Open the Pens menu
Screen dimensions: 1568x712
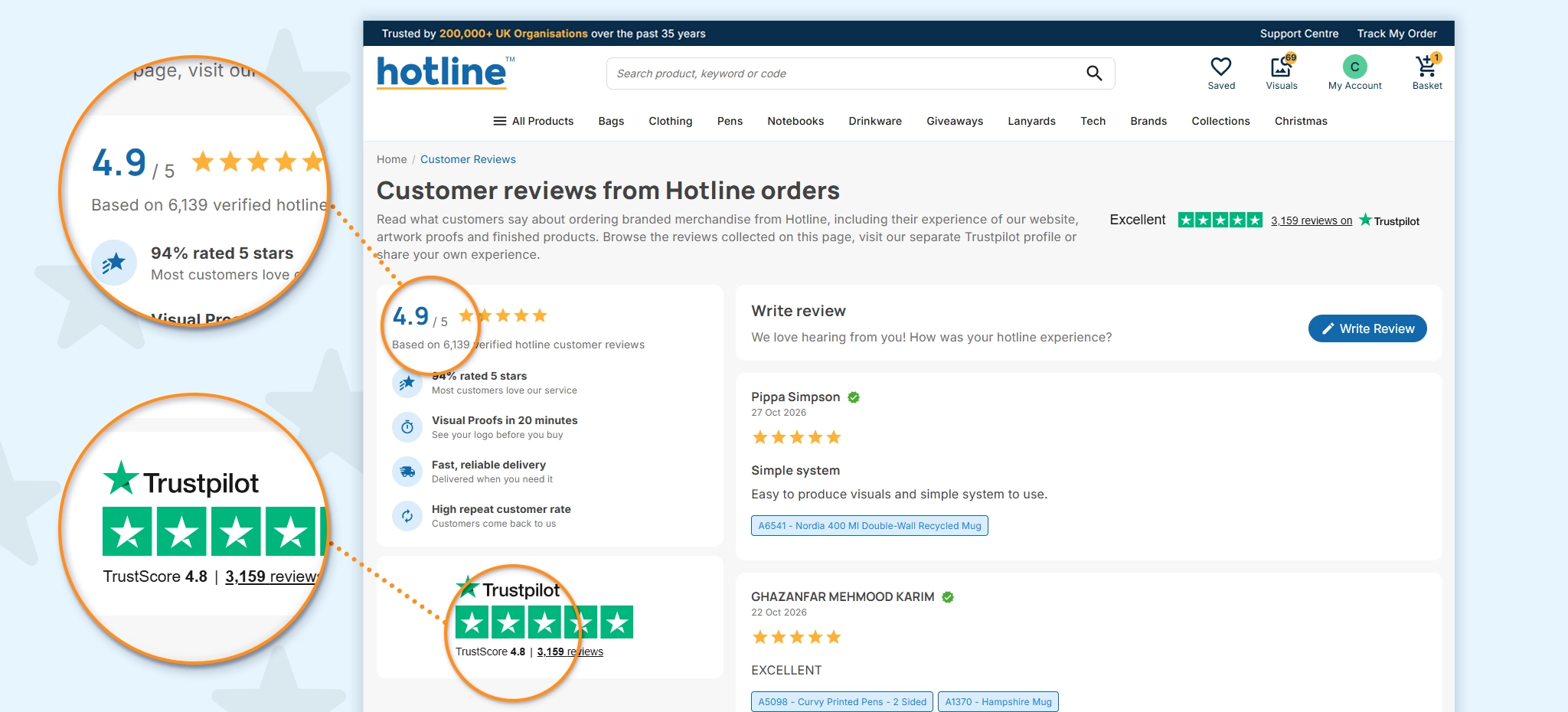pyautogui.click(x=730, y=121)
